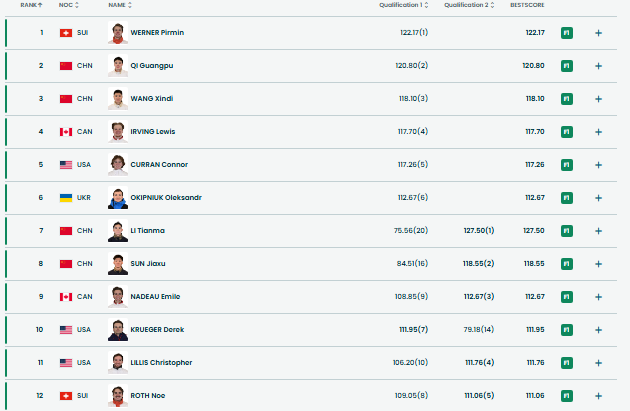The height and width of the screenshot is (411, 630).
Task: Expand NADEAU Emile row with plus
Action: coord(598,297)
